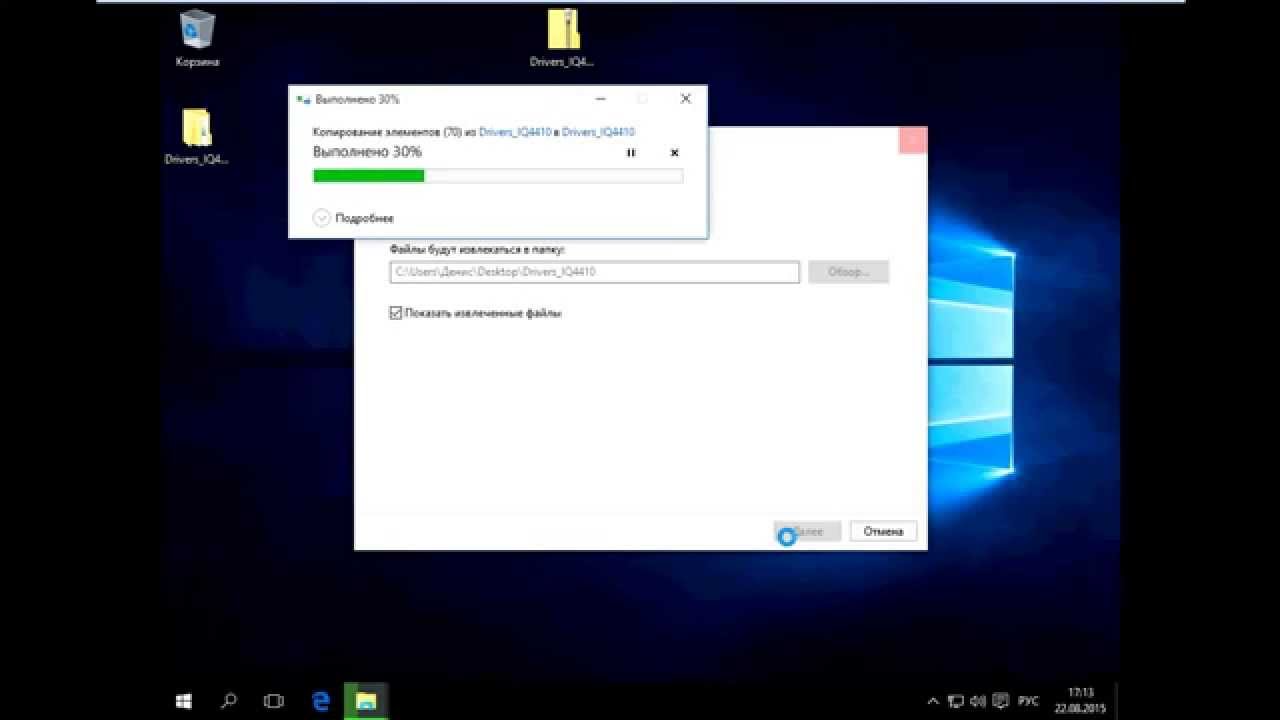Minimize the copy progress window
The width and height of the screenshot is (1280, 720).
click(600, 99)
